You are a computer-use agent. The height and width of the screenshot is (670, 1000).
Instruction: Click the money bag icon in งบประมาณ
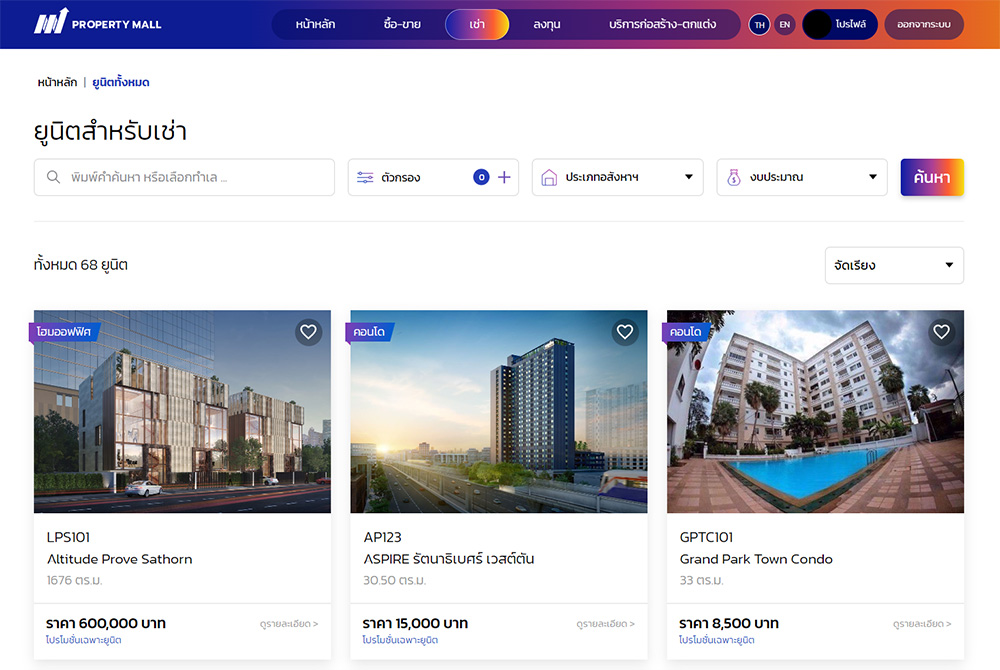(733, 177)
